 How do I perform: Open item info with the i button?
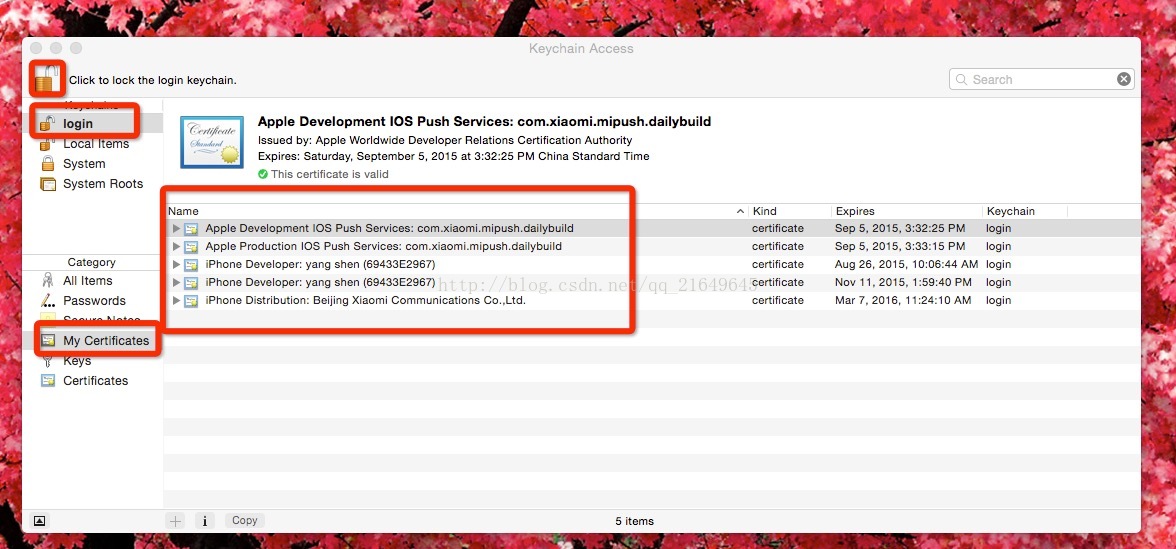coord(206,520)
